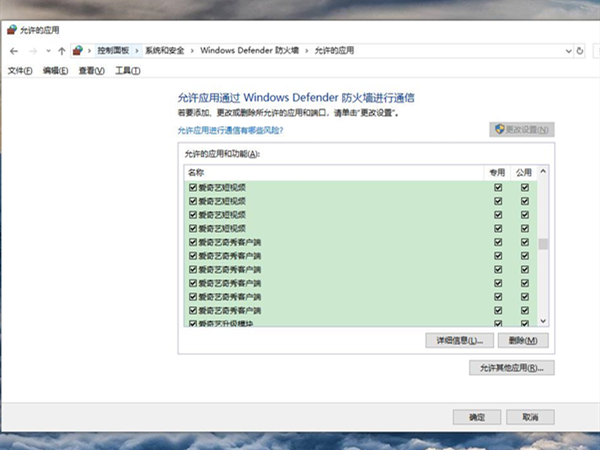600x450 pixels.
Task: Open the address bar history dropdown
Action: 566,50
